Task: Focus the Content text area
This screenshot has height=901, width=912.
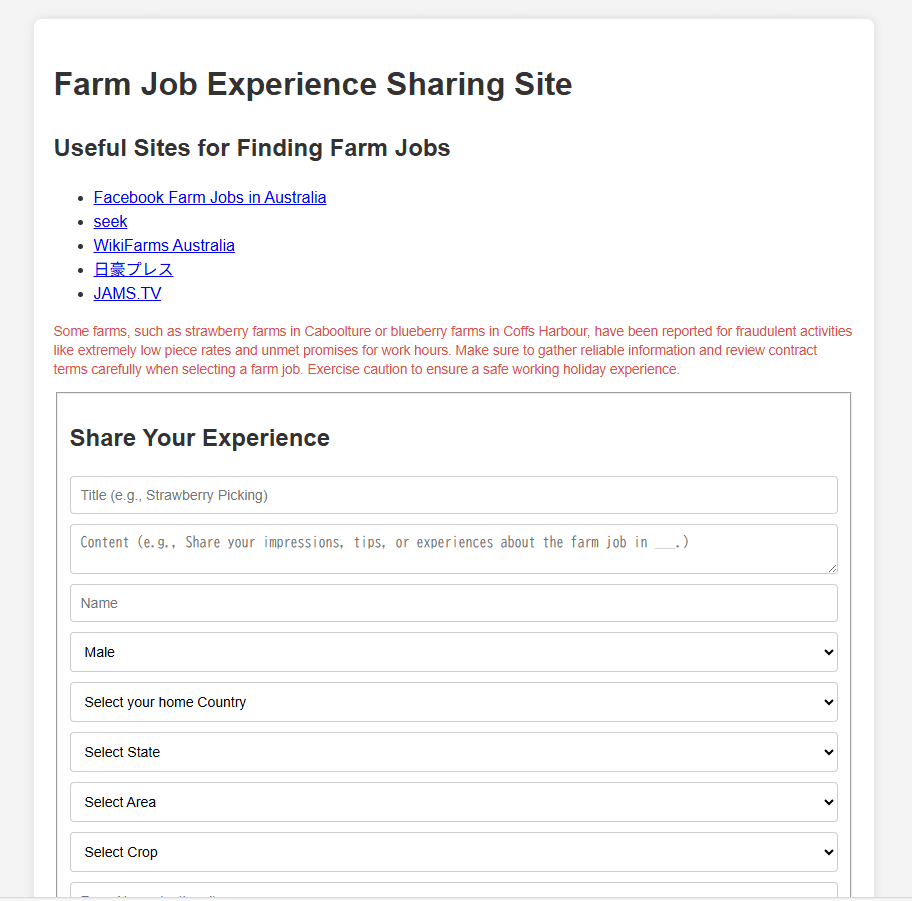Action: 453,548
